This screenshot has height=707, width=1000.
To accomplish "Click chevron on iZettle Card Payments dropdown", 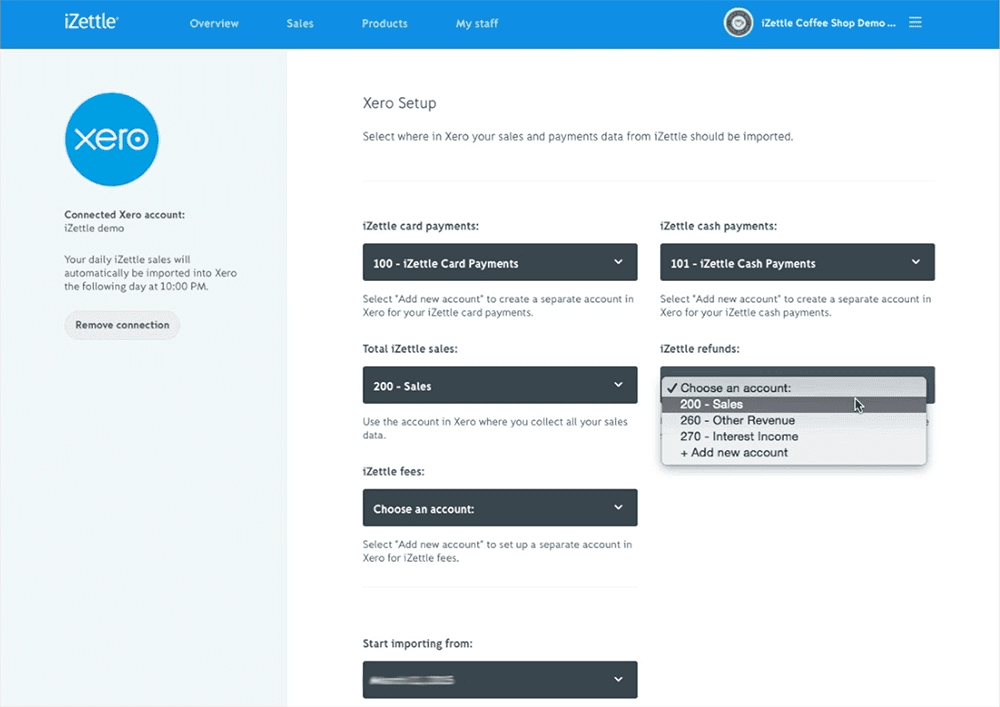I will point(618,262).
